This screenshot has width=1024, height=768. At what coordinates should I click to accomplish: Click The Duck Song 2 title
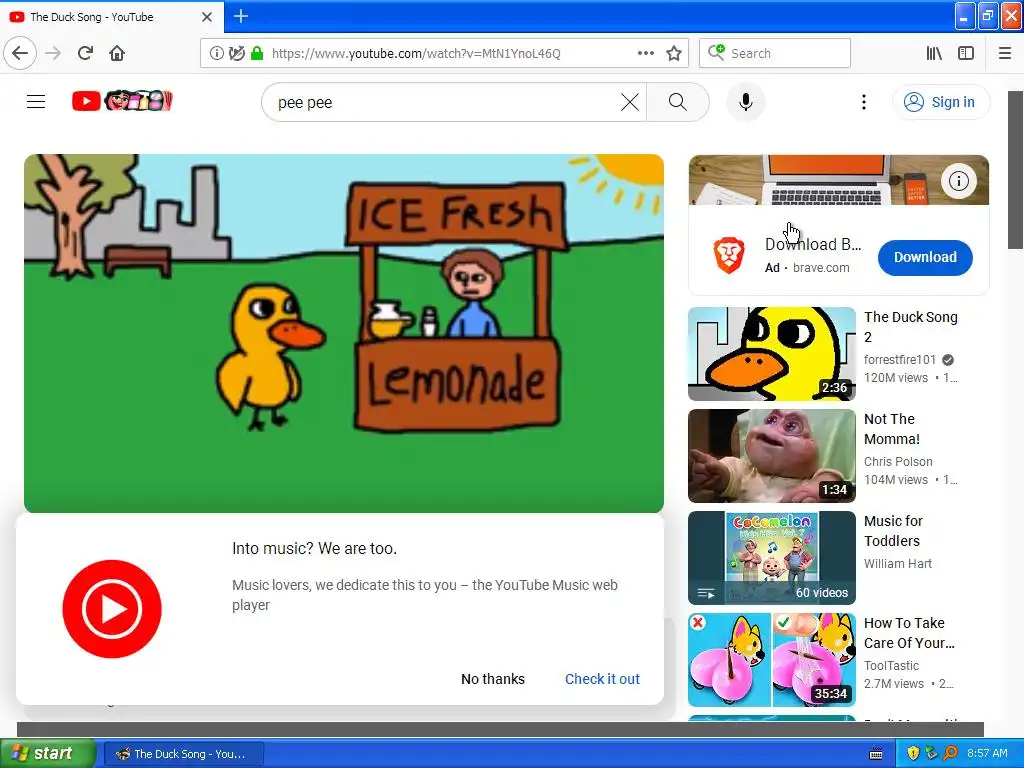[910, 327]
